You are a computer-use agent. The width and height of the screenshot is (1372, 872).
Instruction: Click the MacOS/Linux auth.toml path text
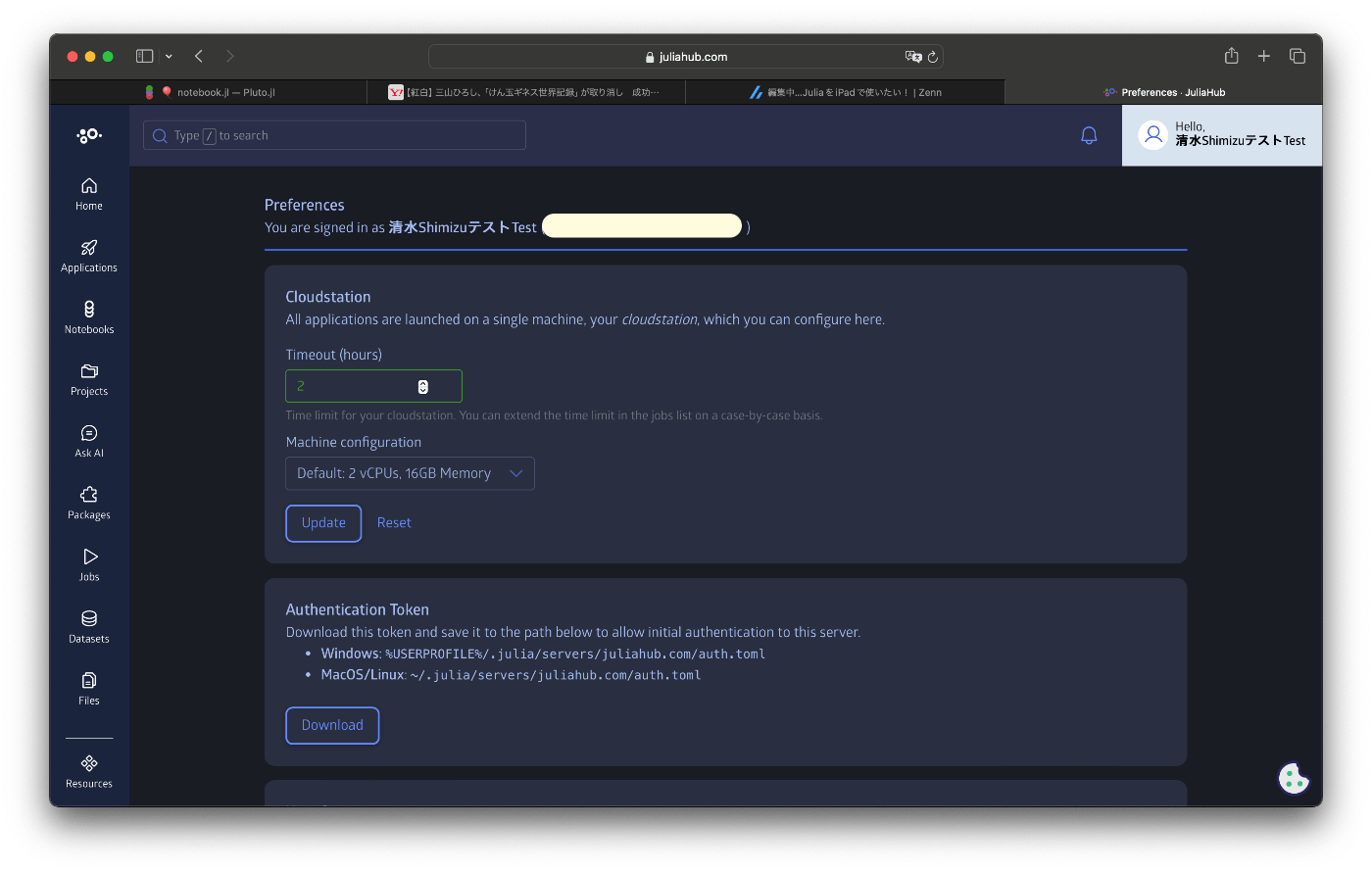click(556, 675)
